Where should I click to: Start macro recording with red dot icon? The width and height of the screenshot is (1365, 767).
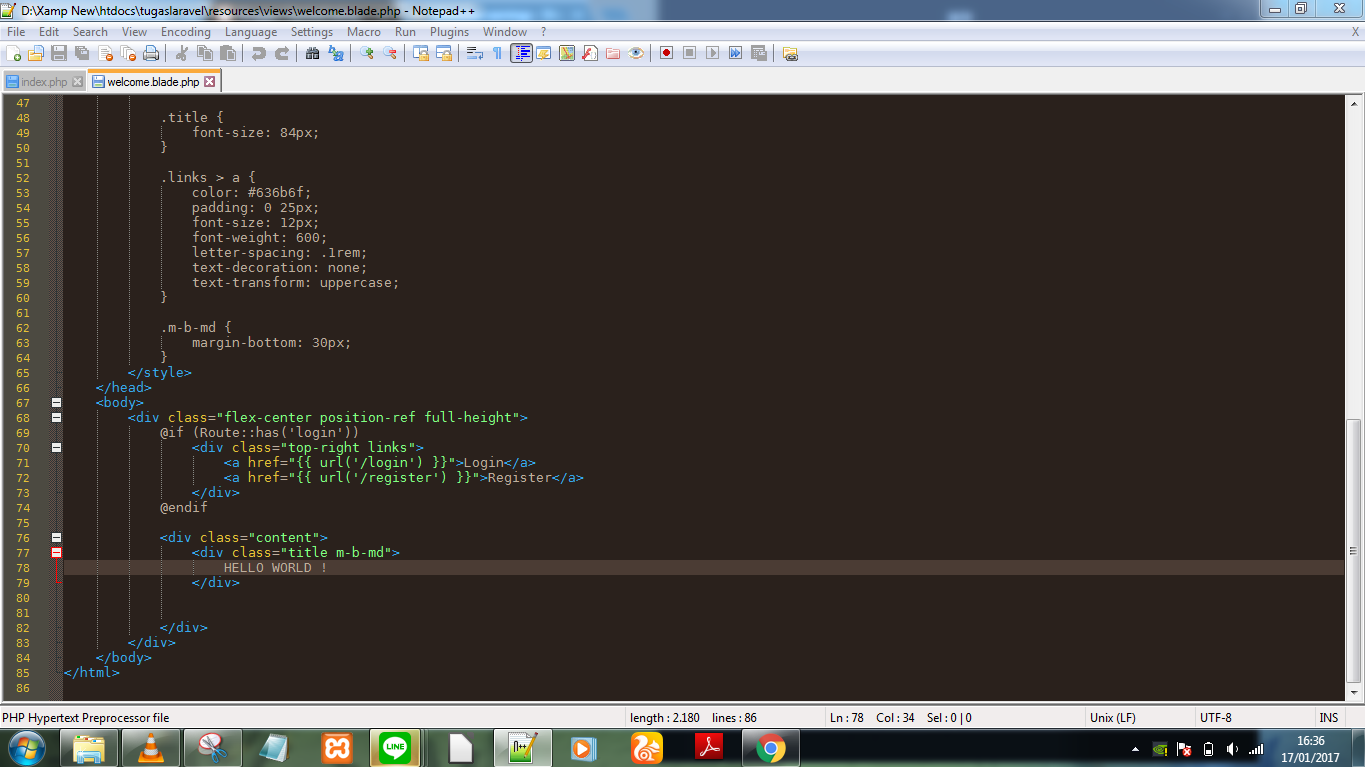click(x=667, y=53)
